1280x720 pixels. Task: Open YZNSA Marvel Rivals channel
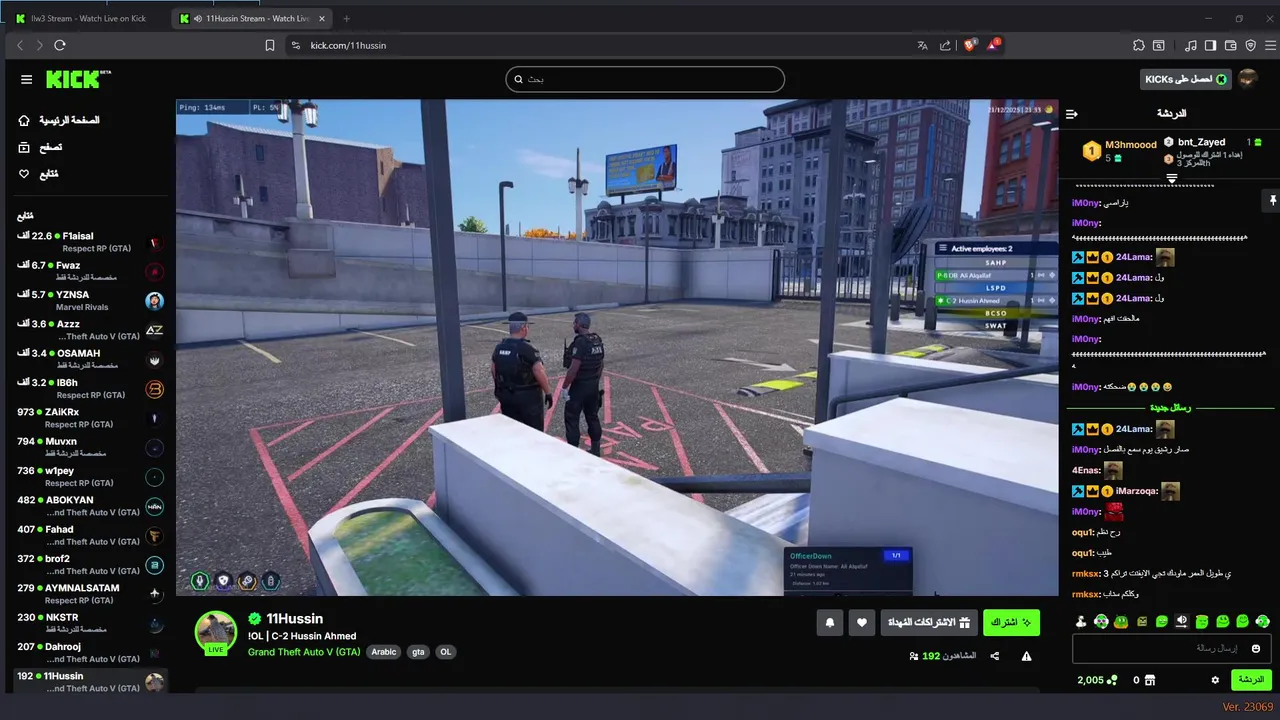[x=90, y=300]
